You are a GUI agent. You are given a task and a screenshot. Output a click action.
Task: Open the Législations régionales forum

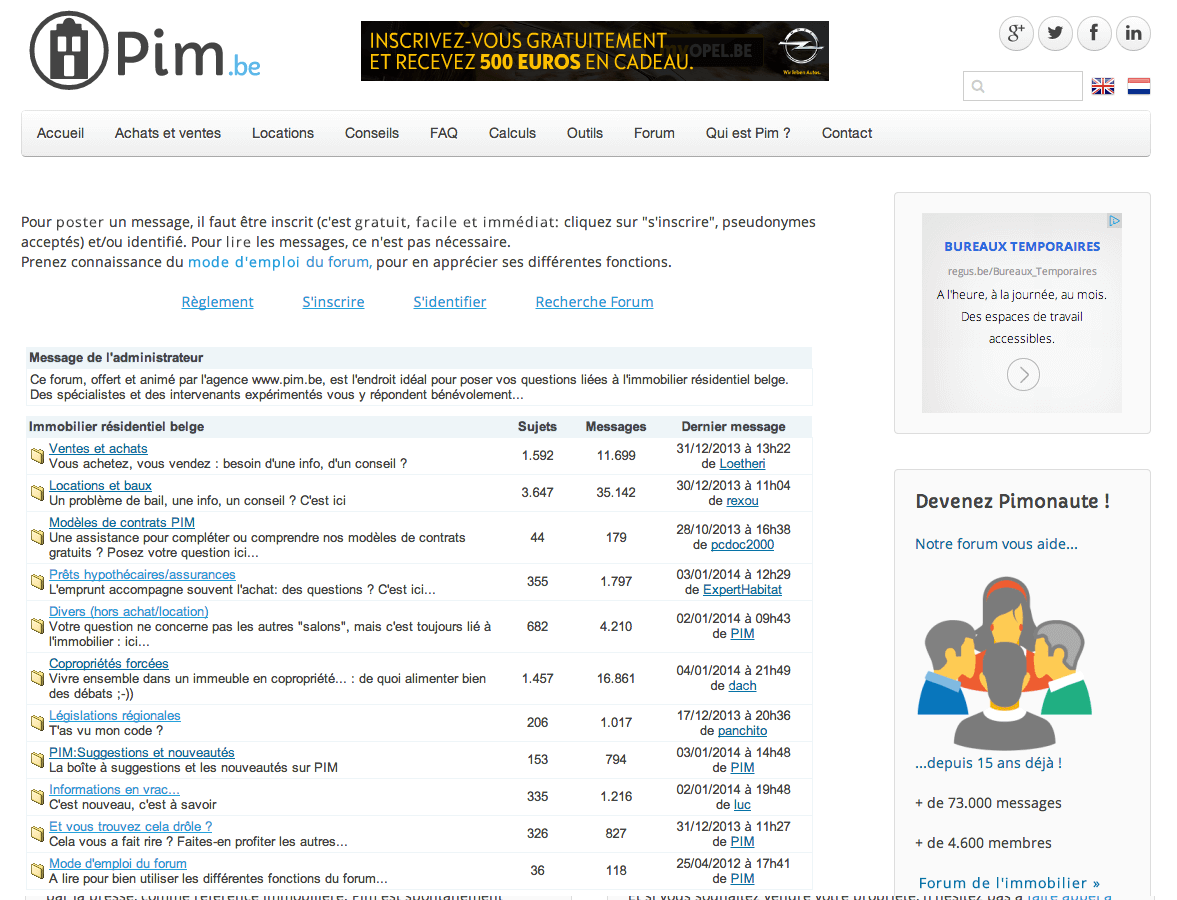(x=115, y=715)
